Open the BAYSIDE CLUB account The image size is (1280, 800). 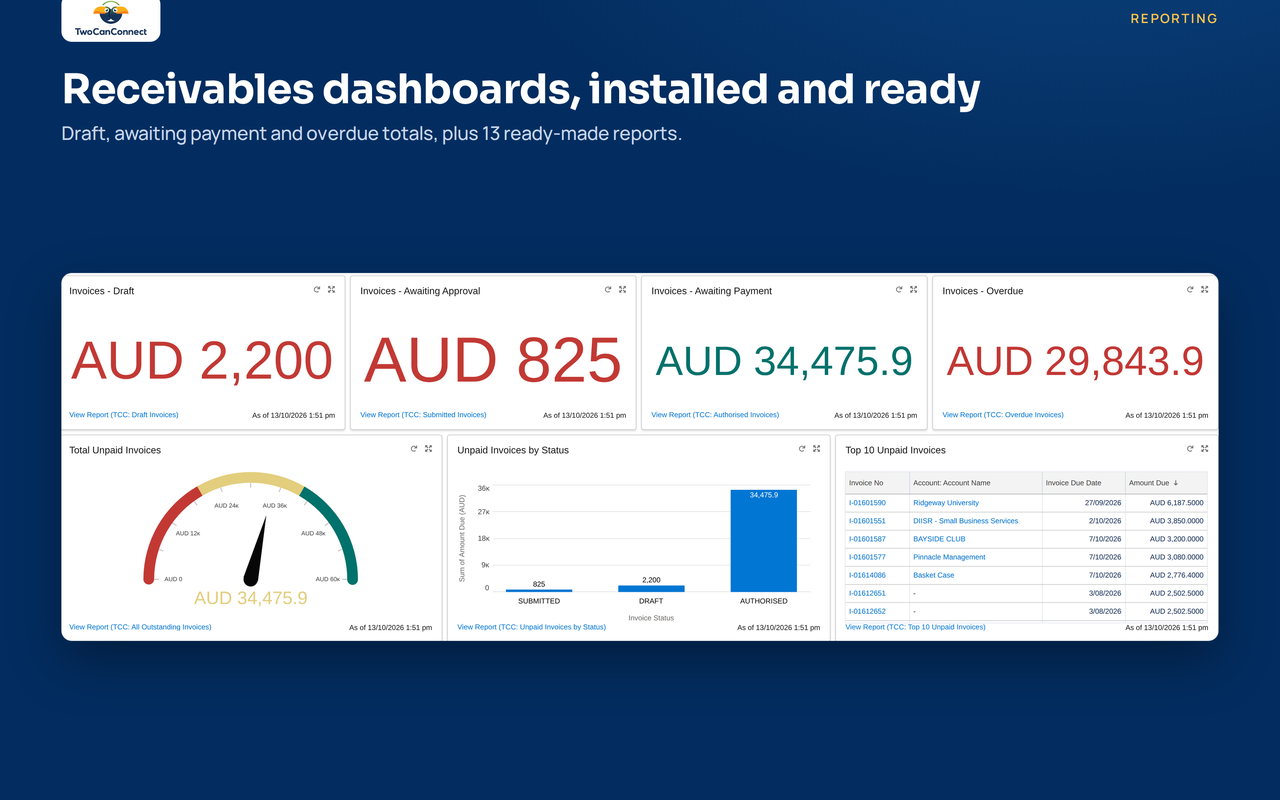(939, 539)
